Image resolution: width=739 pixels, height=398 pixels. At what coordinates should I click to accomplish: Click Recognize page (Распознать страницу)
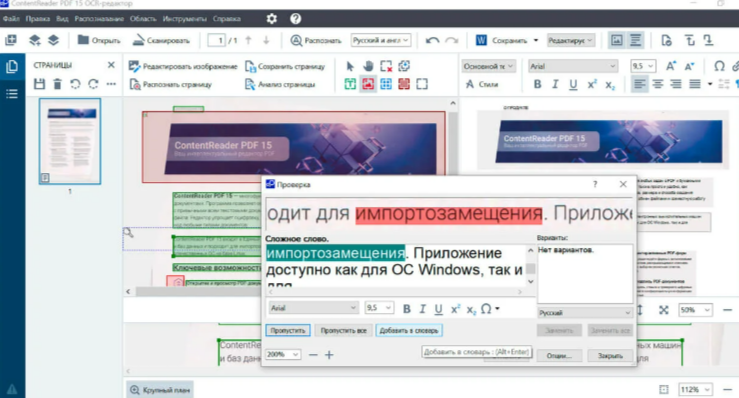[171, 84]
